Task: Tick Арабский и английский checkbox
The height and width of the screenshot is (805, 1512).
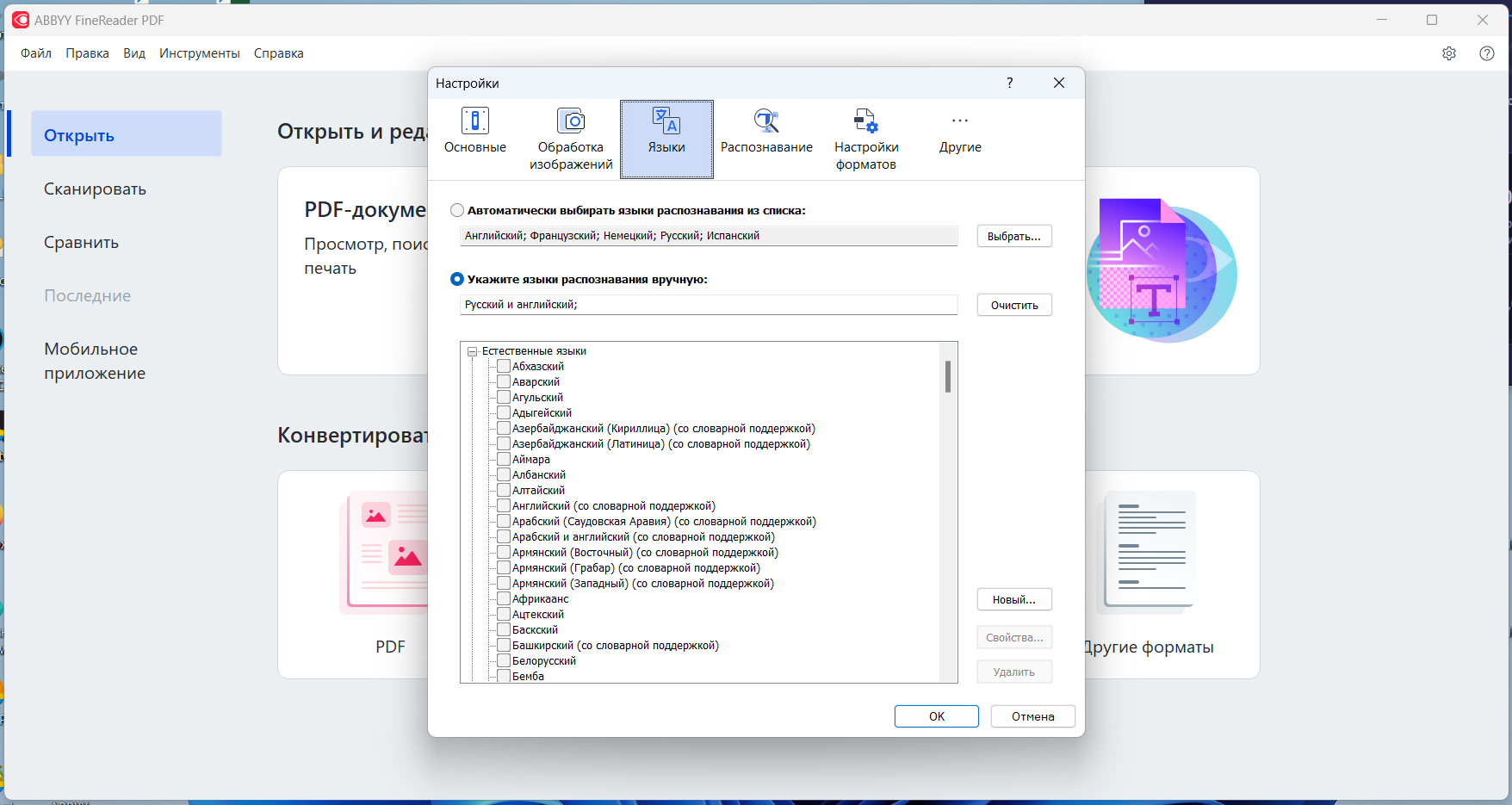Action: tap(504, 537)
